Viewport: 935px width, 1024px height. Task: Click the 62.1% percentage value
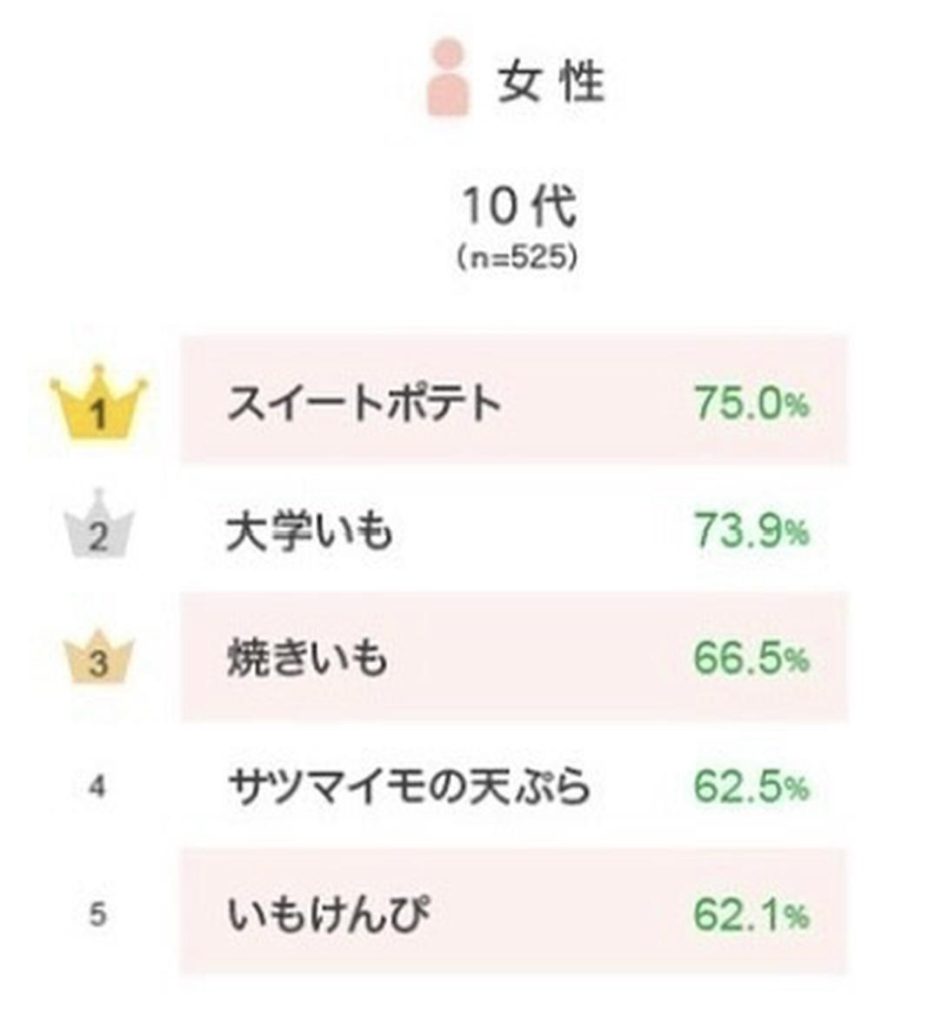pos(751,914)
